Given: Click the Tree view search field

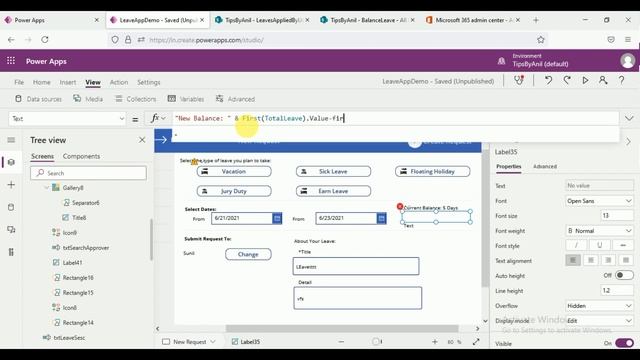Looking at the screenshot, I should click(x=88, y=173).
